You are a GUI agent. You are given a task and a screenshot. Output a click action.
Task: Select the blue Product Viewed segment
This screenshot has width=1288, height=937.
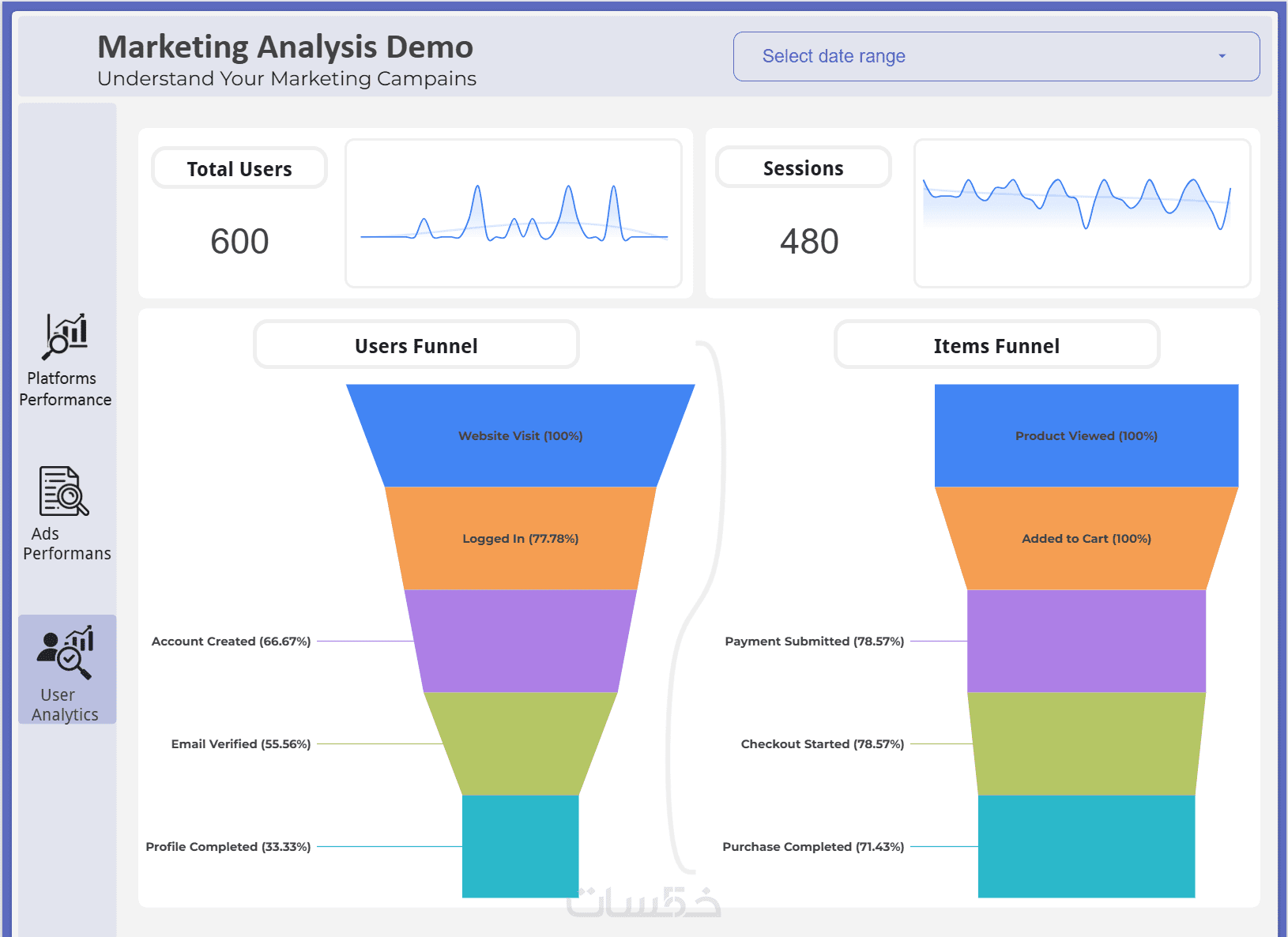tap(1087, 435)
